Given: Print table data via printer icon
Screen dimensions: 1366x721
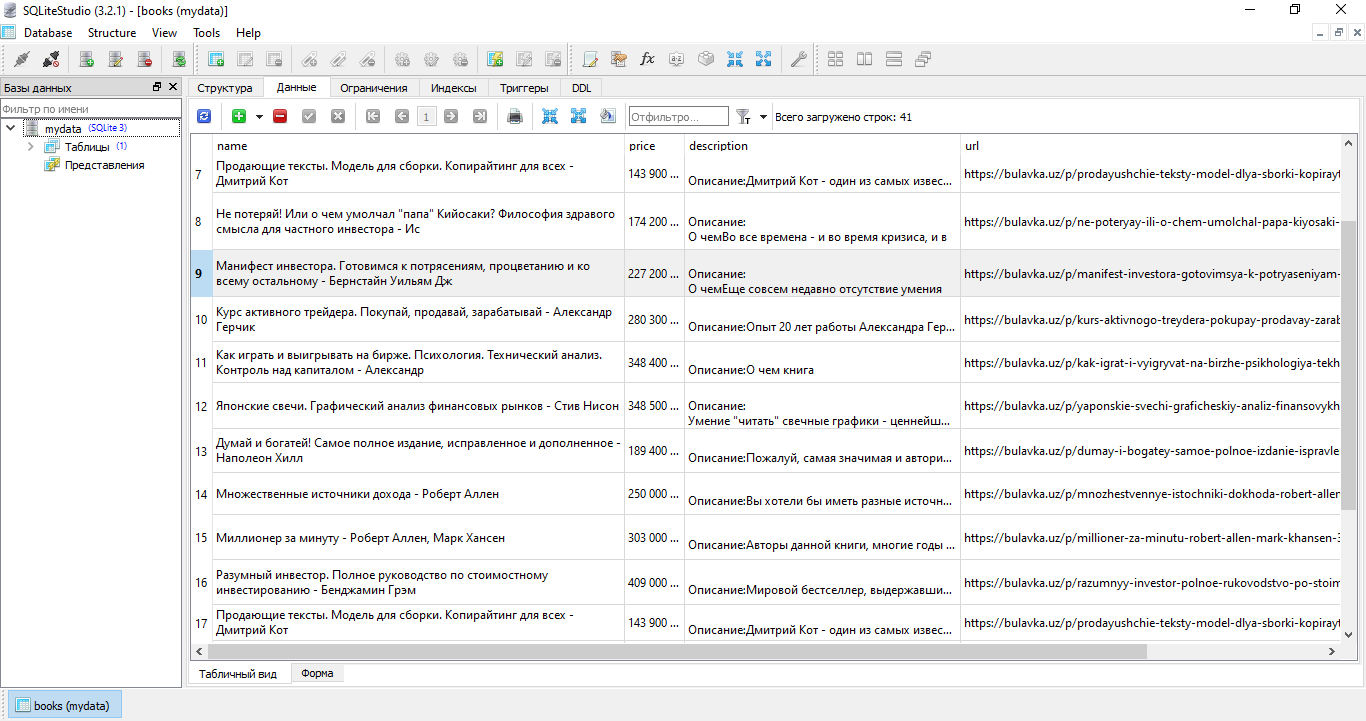Looking at the screenshot, I should tap(515, 117).
